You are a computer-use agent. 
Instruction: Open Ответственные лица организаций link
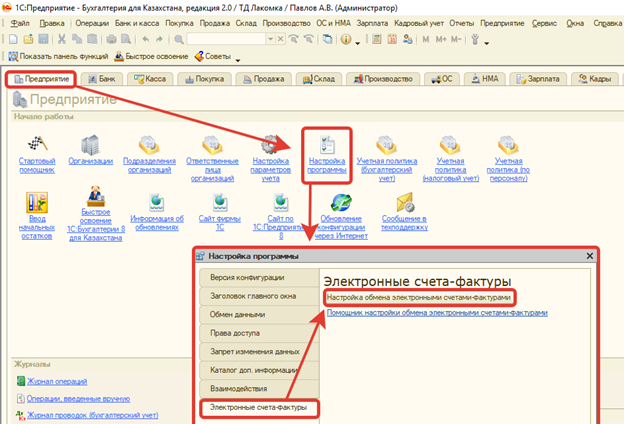pyautogui.click(x=212, y=170)
